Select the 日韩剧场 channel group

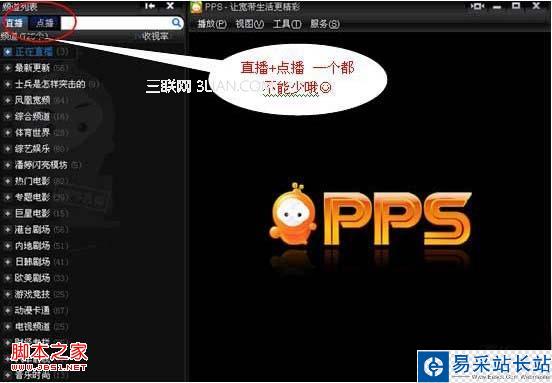coord(32,262)
